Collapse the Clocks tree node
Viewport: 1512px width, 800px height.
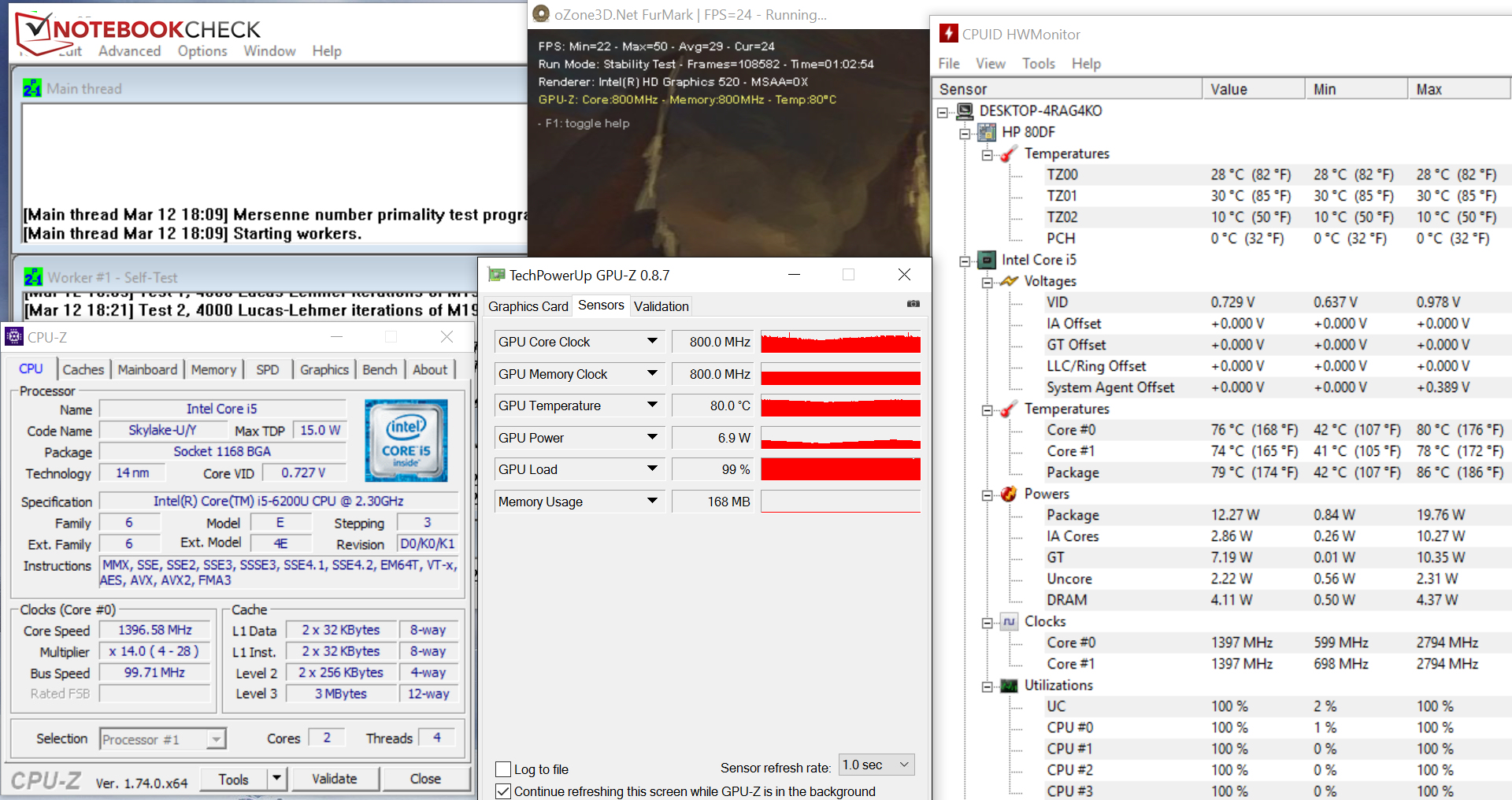pos(987,623)
